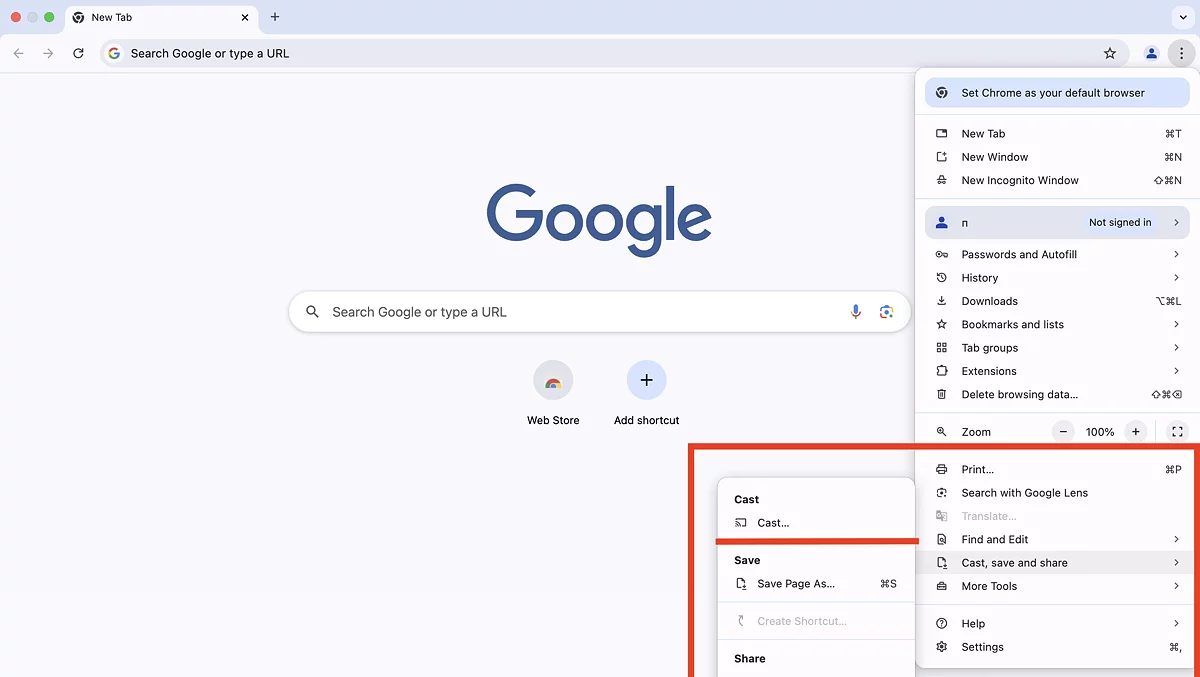Open a new tab with plus button

(275, 17)
